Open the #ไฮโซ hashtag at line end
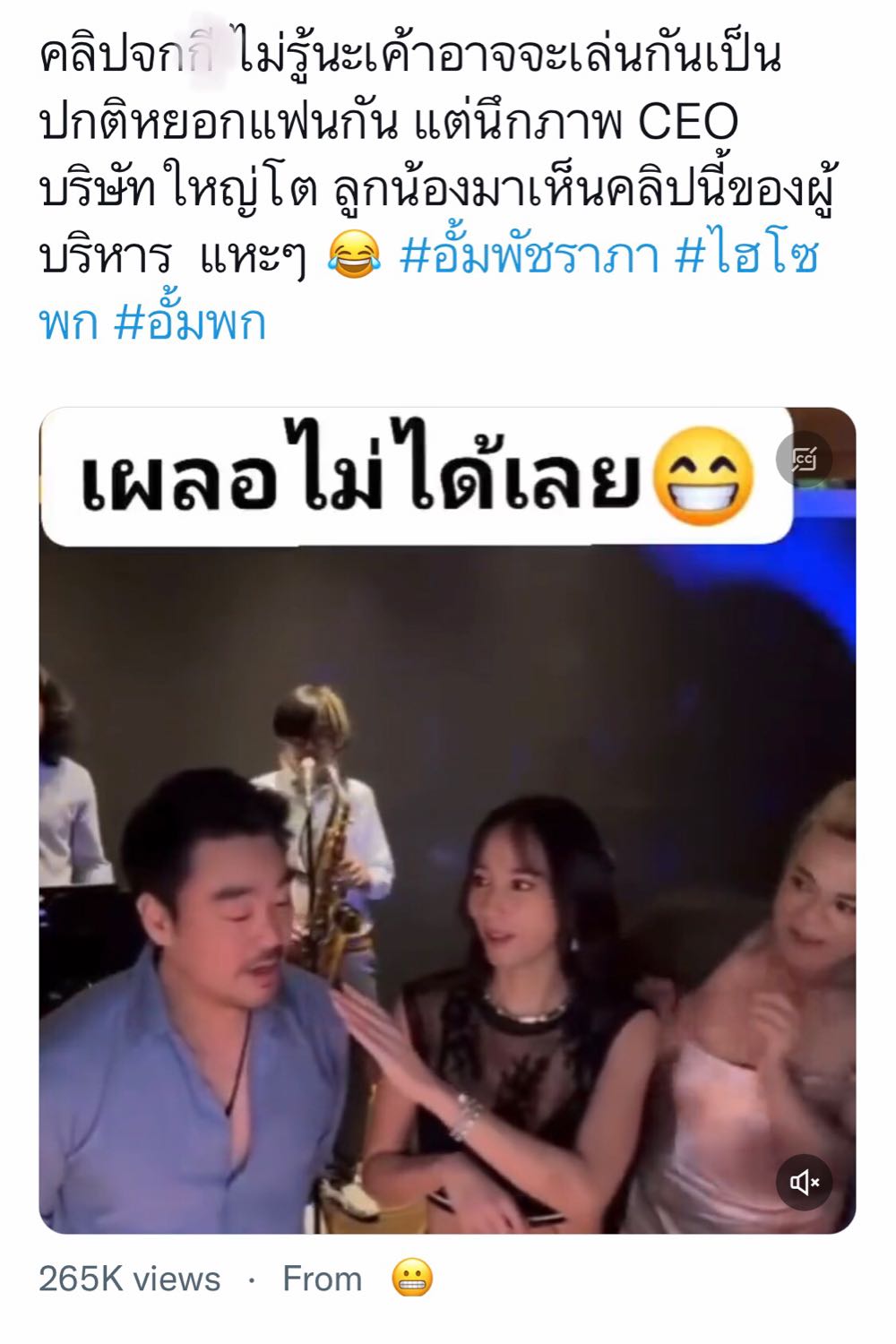This screenshot has width=896, height=1344. [746, 257]
